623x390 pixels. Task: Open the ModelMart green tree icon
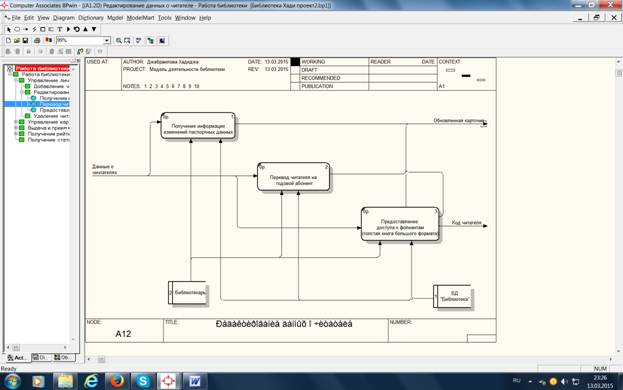coord(150,41)
